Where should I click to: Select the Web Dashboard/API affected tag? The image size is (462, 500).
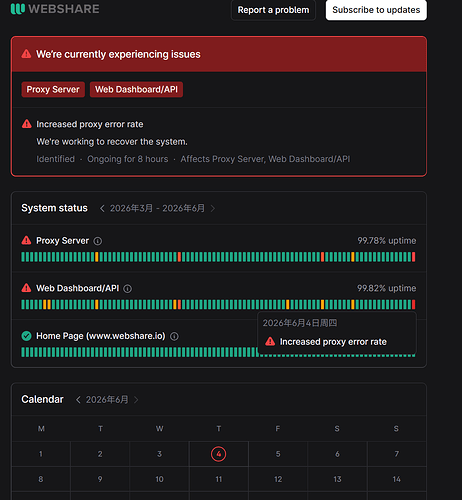(136, 89)
